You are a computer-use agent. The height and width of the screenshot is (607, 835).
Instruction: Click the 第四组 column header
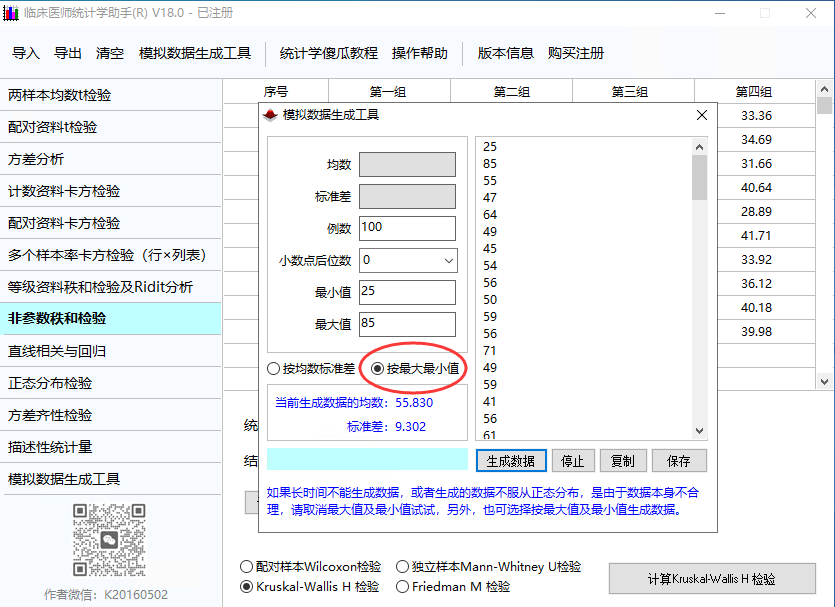754,92
